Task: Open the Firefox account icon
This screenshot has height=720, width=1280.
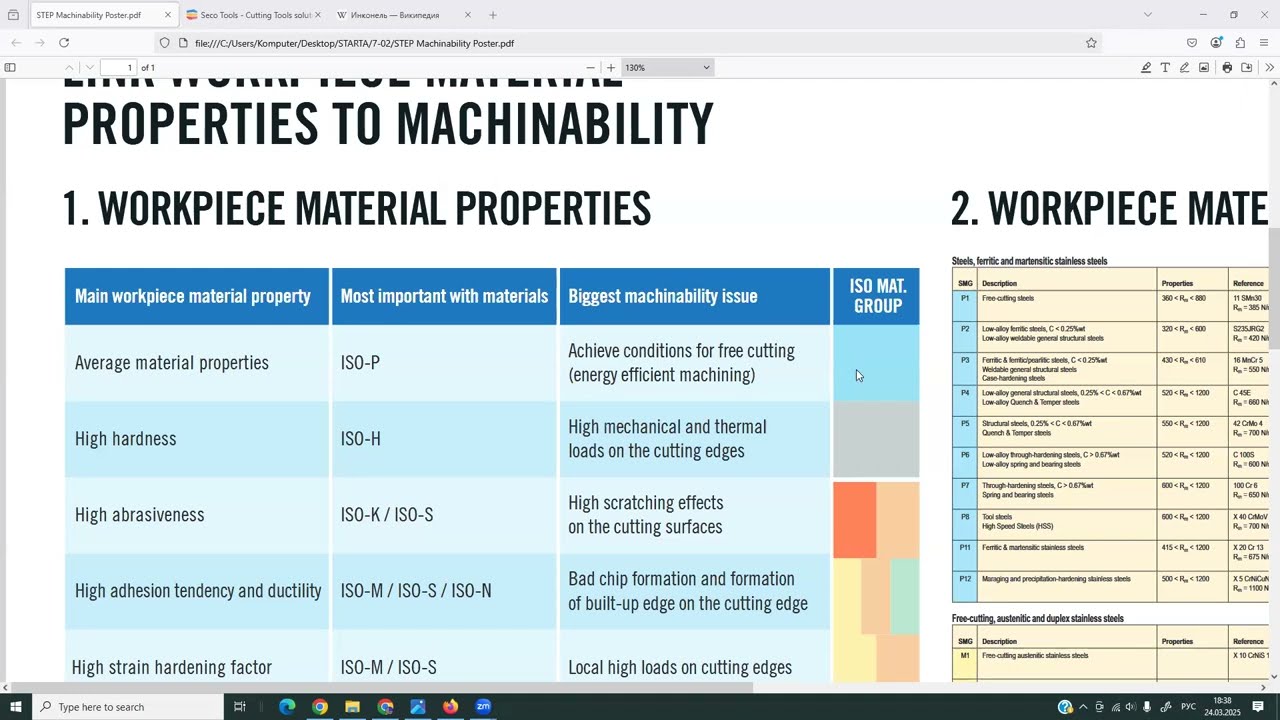Action: [x=1216, y=43]
